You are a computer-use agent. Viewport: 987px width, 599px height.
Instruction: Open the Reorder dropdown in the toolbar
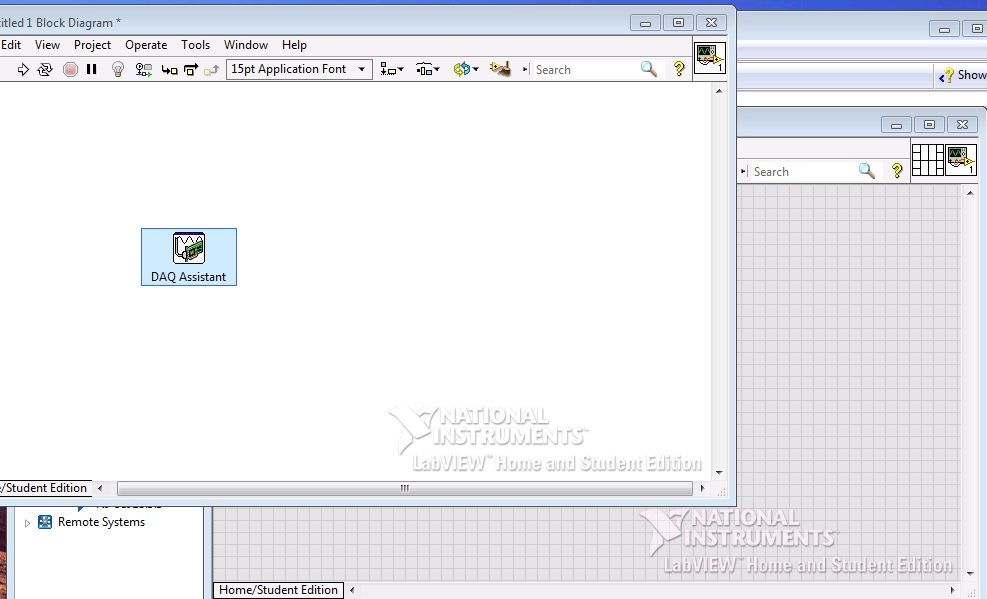pyautogui.click(x=466, y=69)
